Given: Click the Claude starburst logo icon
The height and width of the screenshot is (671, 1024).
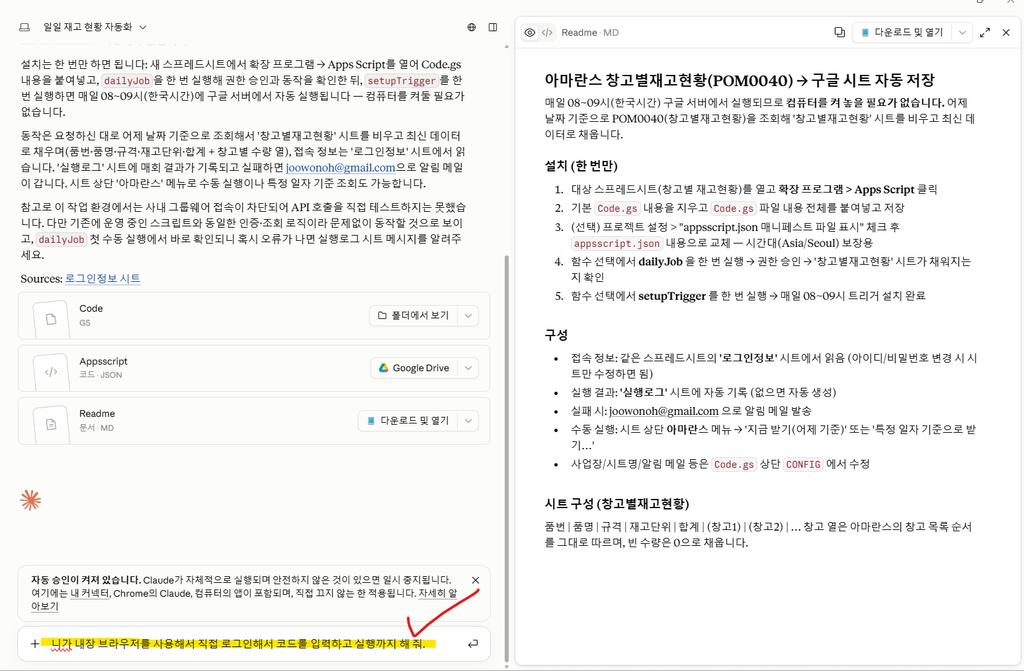Looking at the screenshot, I should [x=30, y=500].
